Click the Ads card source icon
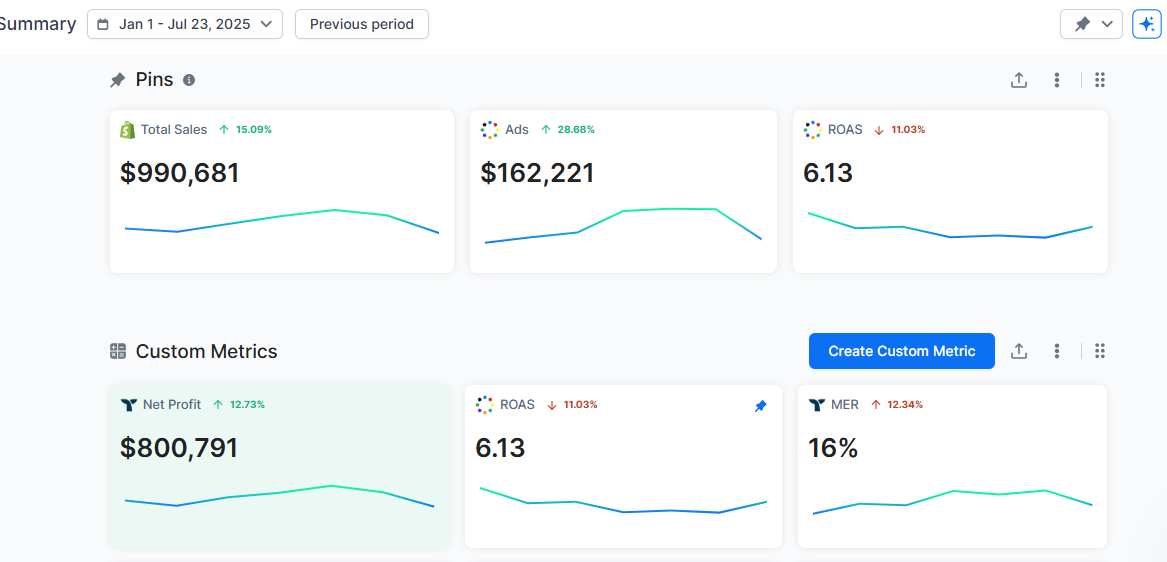Screen dimensions: 1167x562 (x=489, y=130)
